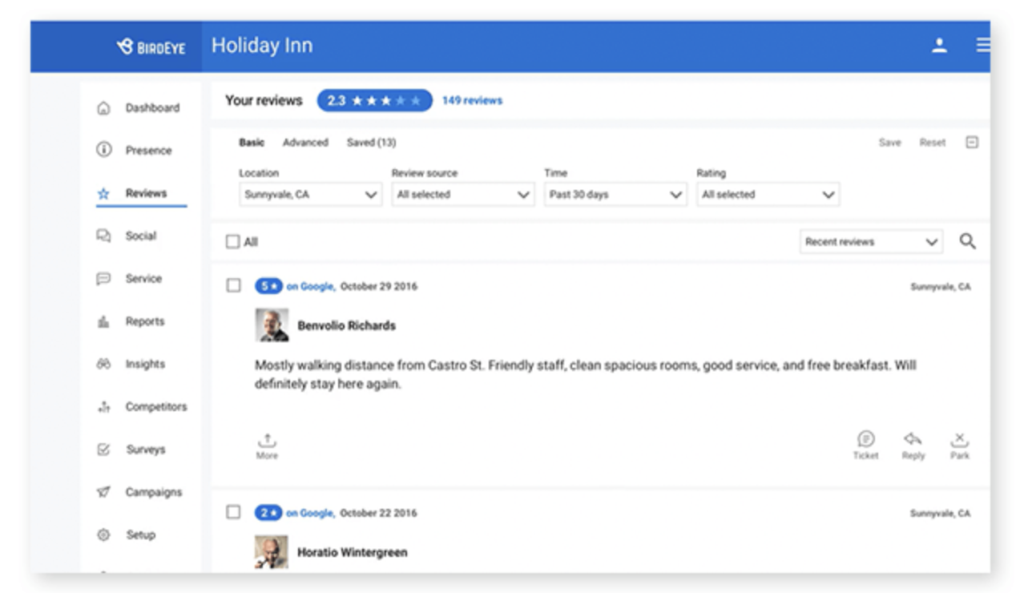
Task: Select the Benvolio Richards review checkbox
Action: (x=233, y=285)
